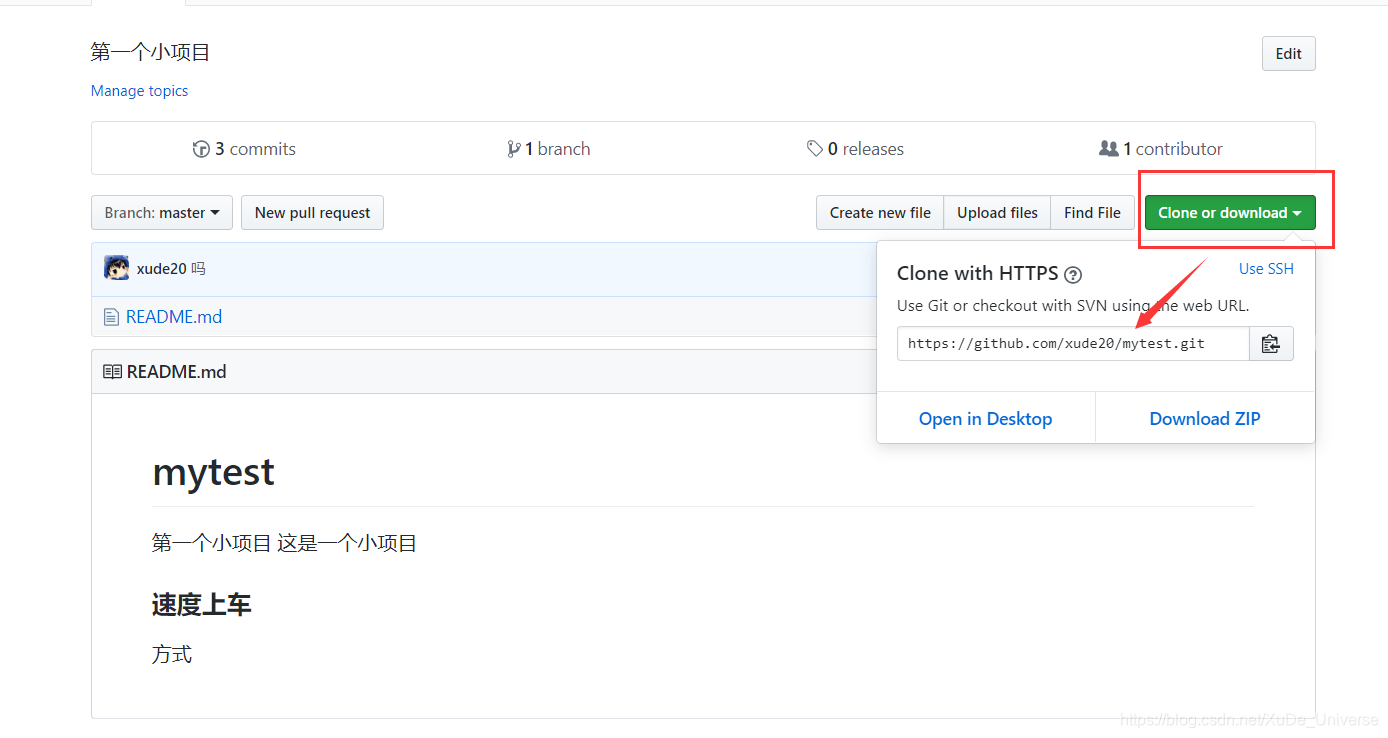This screenshot has height=738, width=1388.
Task: Click the branch icon beside 1 branch
Action: 514,149
